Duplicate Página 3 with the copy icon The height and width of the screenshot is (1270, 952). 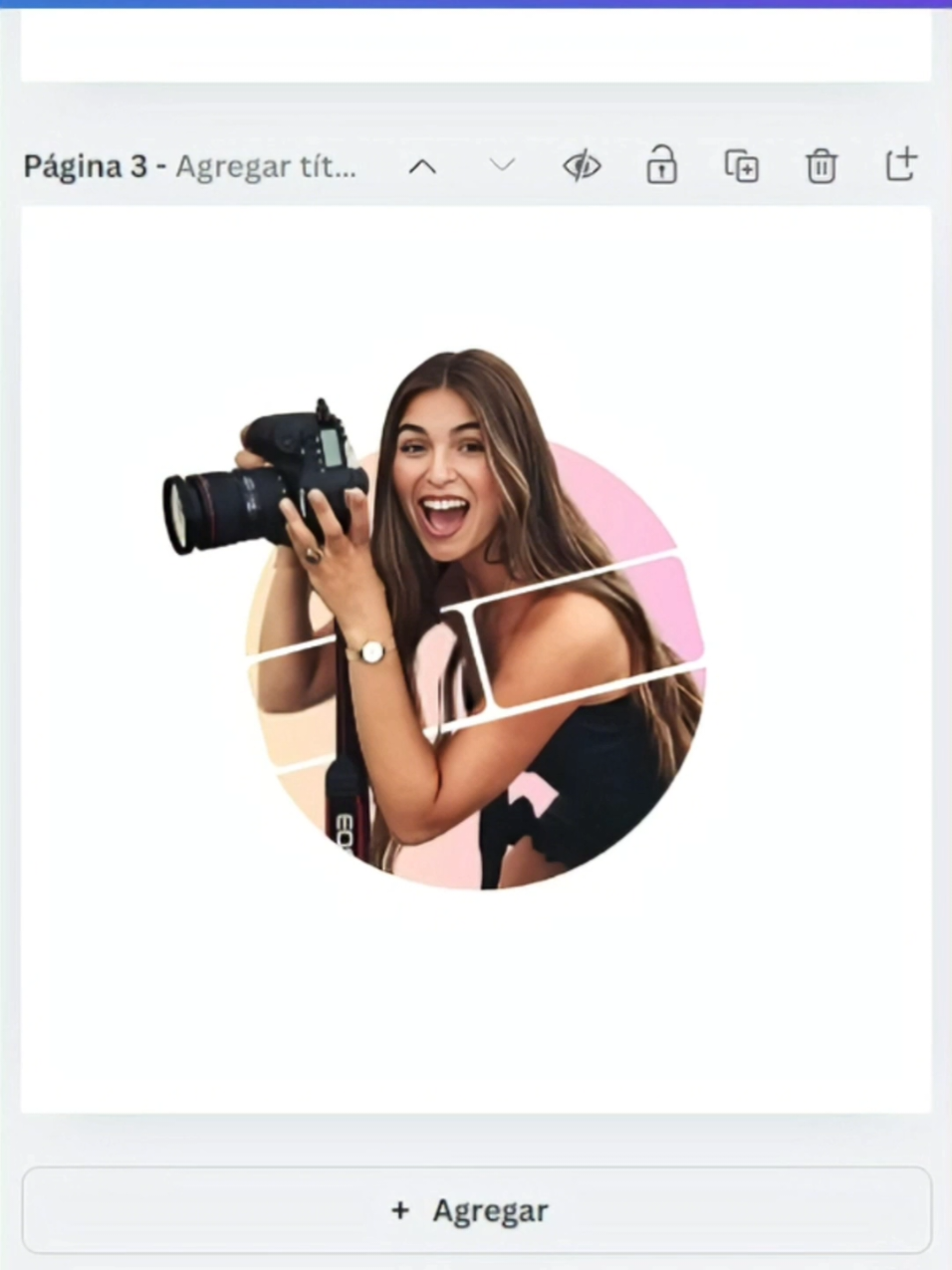(741, 165)
